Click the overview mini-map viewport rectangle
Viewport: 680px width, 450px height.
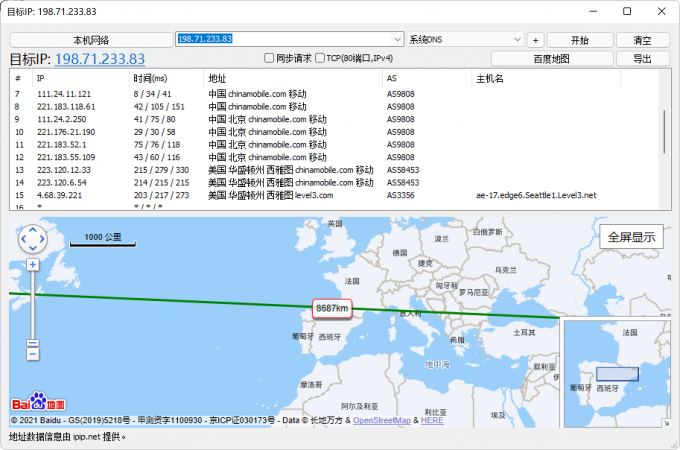tap(617, 374)
